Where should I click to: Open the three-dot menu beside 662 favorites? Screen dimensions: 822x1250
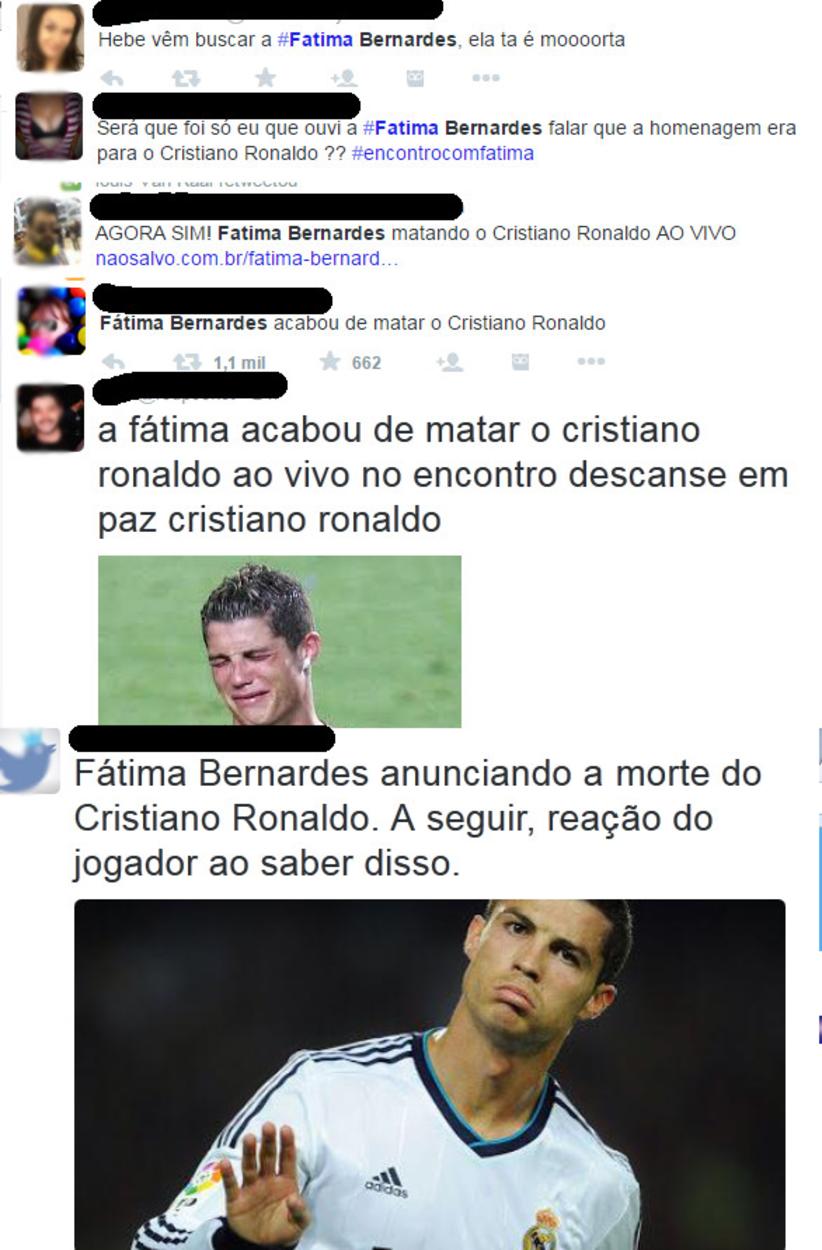click(591, 361)
